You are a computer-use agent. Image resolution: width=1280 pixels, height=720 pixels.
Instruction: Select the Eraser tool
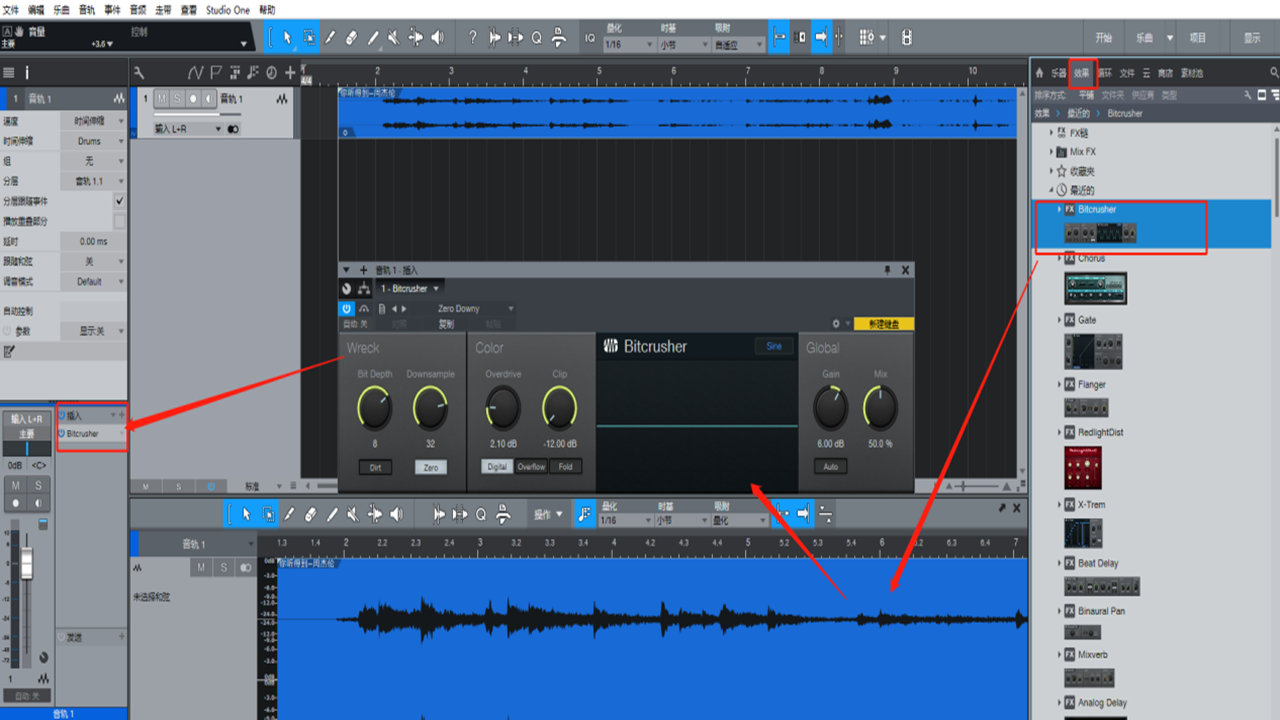[352, 37]
